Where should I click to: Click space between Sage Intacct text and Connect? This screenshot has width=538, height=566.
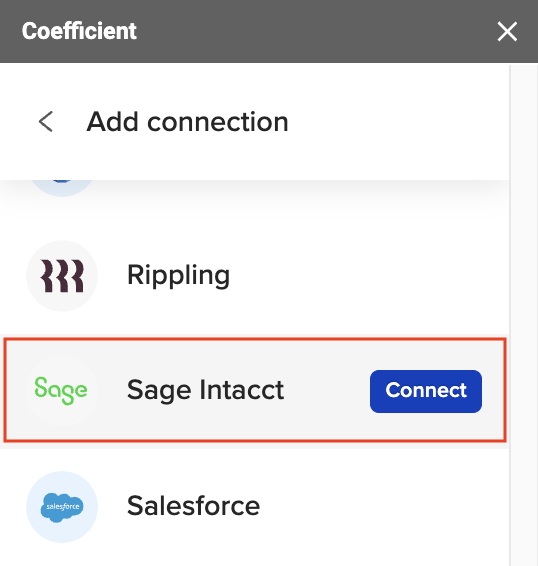click(327, 391)
